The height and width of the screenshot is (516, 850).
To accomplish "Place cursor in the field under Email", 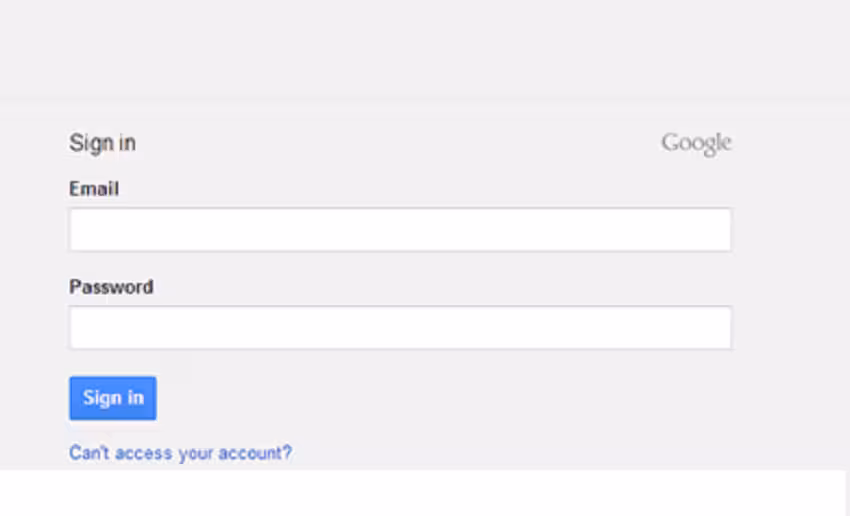I will click(400, 230).
